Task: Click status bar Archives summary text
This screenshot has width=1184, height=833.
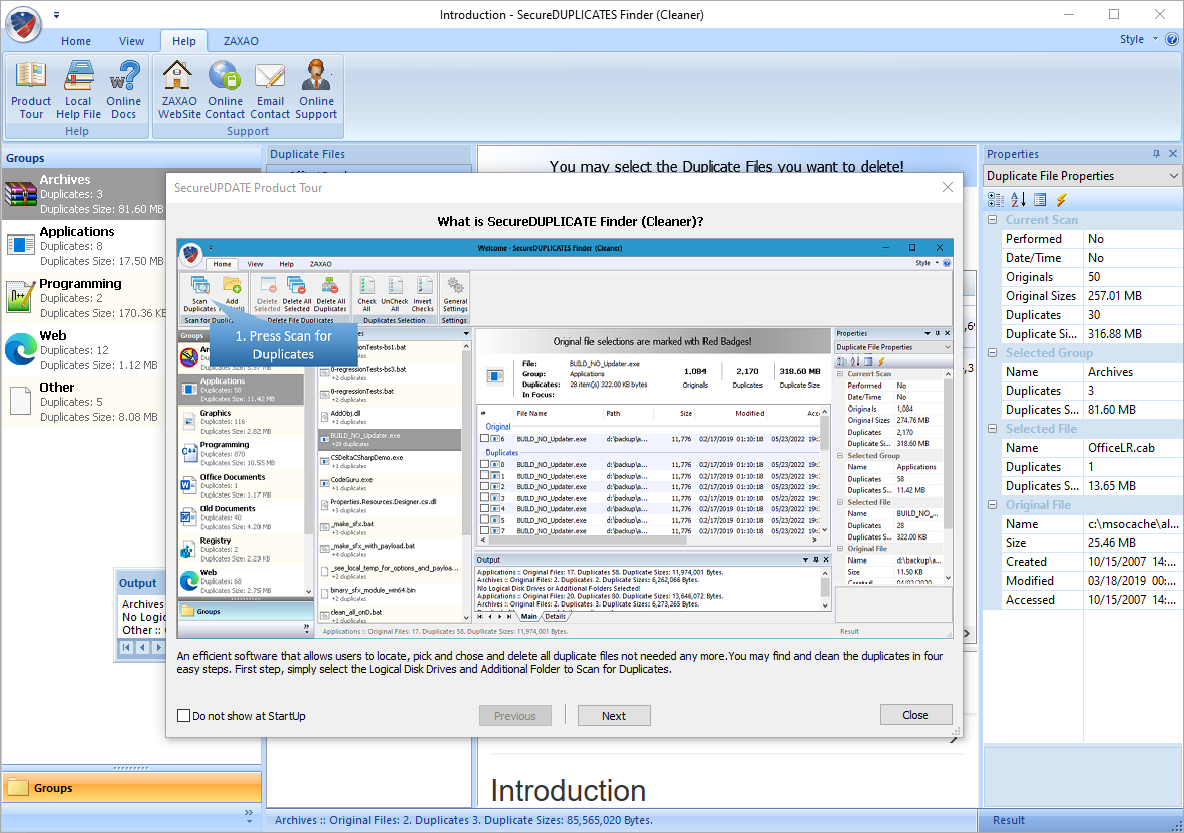Action: 464,820
